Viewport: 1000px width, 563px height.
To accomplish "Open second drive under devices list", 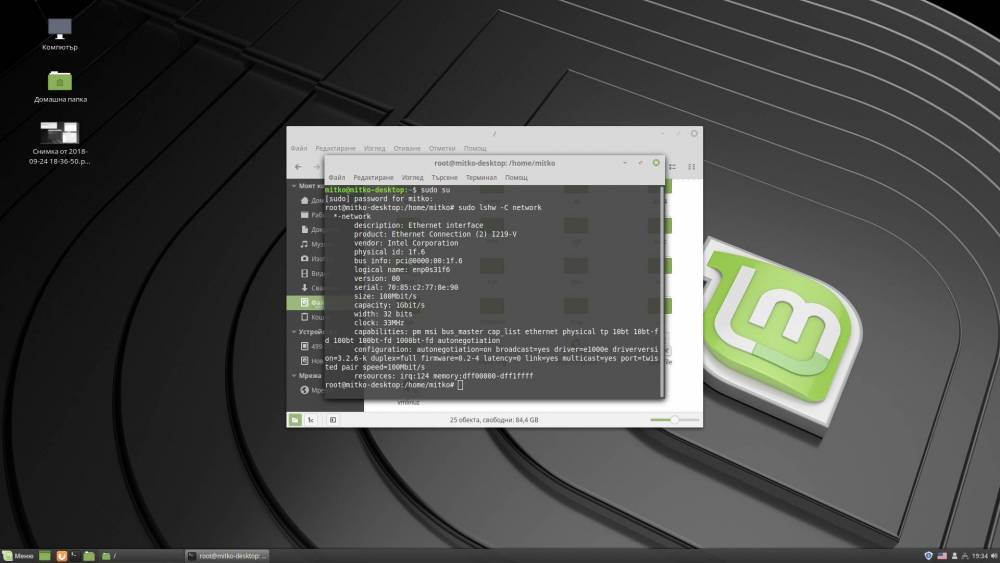I will [311, 361].
